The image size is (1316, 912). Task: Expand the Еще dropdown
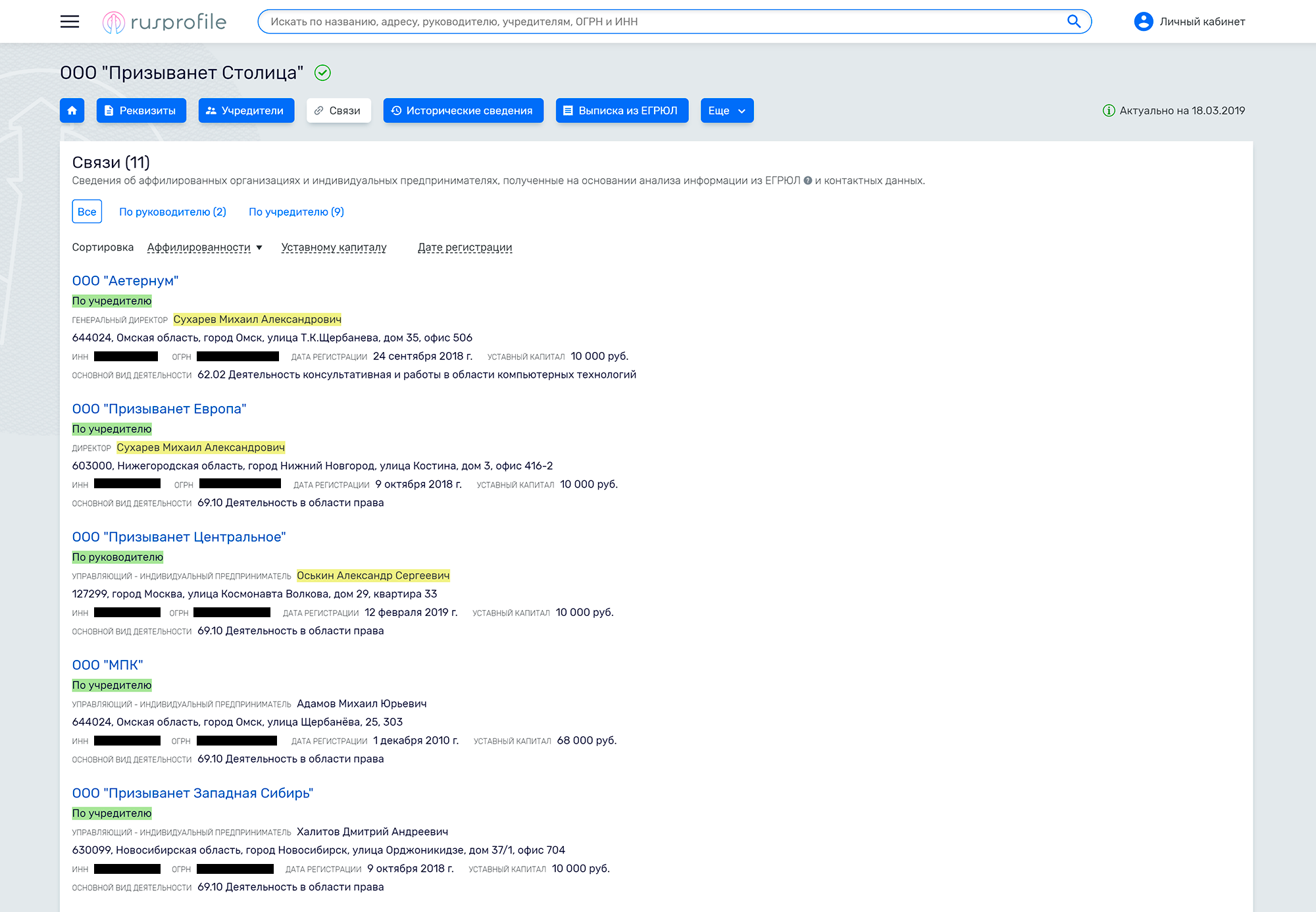click(727, 111)
